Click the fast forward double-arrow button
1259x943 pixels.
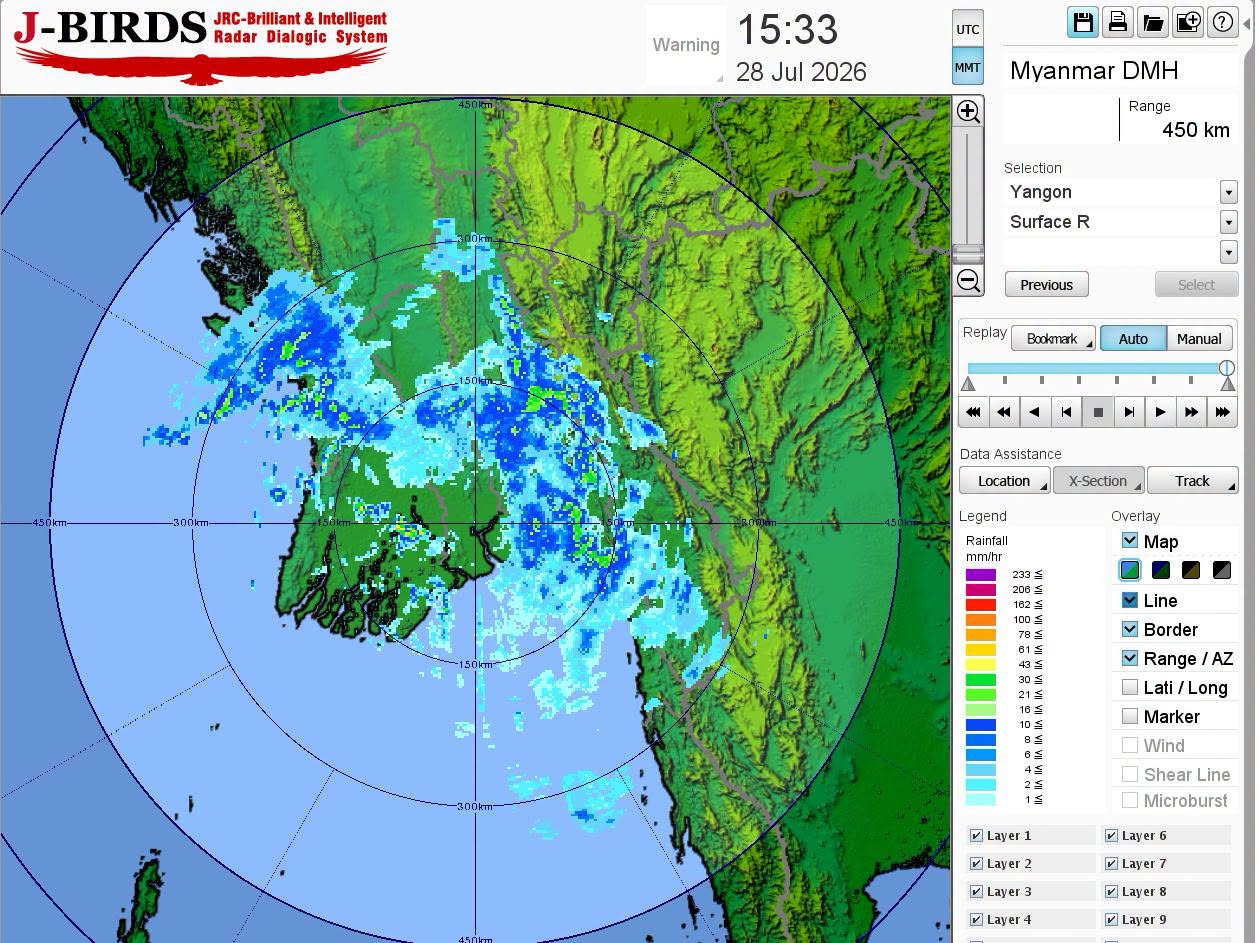tap(1191, 412)
